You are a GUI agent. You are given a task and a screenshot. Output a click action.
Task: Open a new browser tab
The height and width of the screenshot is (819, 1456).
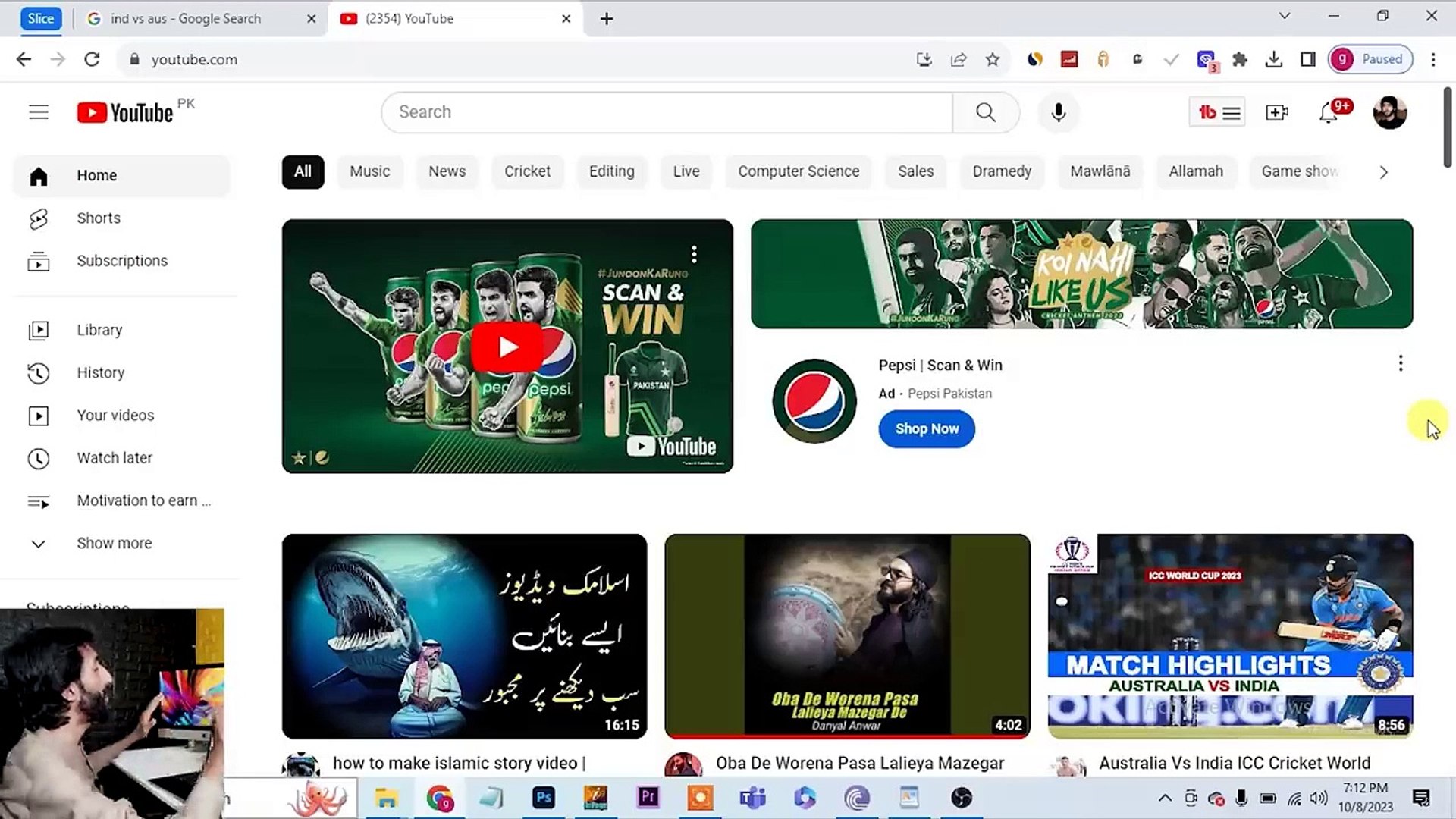(607, 18)
